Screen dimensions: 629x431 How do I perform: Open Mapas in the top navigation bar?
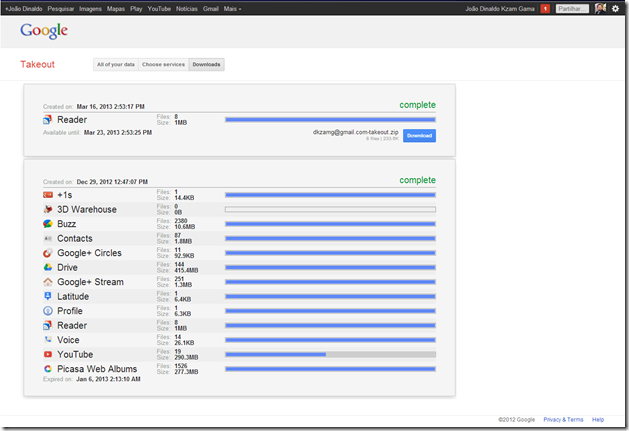pyautogui.click(x=116, y=8)
